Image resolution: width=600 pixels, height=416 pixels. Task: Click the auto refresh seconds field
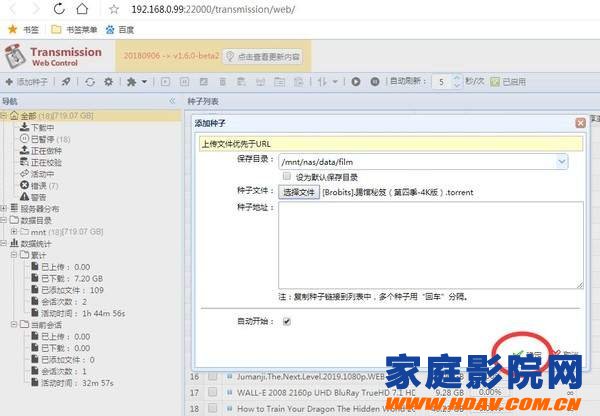point(442,82)
